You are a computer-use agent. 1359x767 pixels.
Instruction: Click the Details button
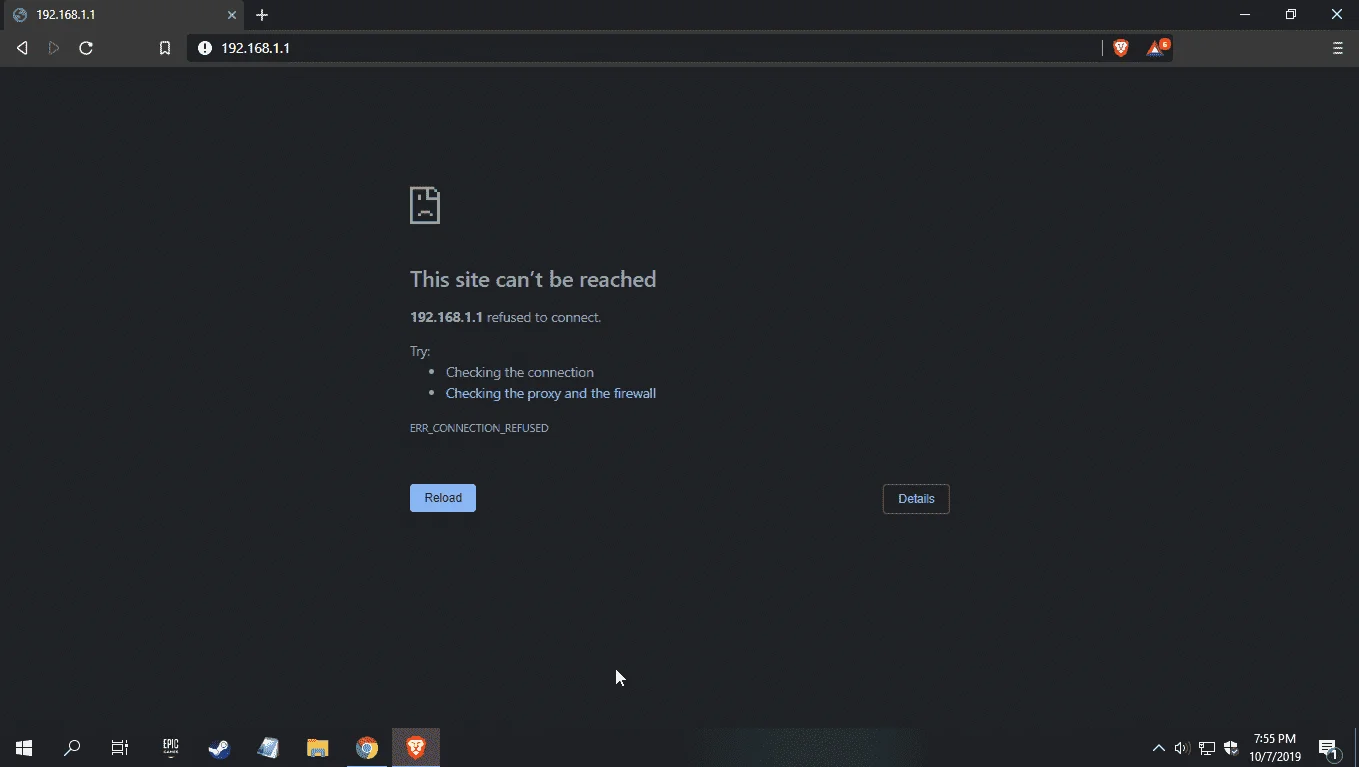[x=916, y=499]
